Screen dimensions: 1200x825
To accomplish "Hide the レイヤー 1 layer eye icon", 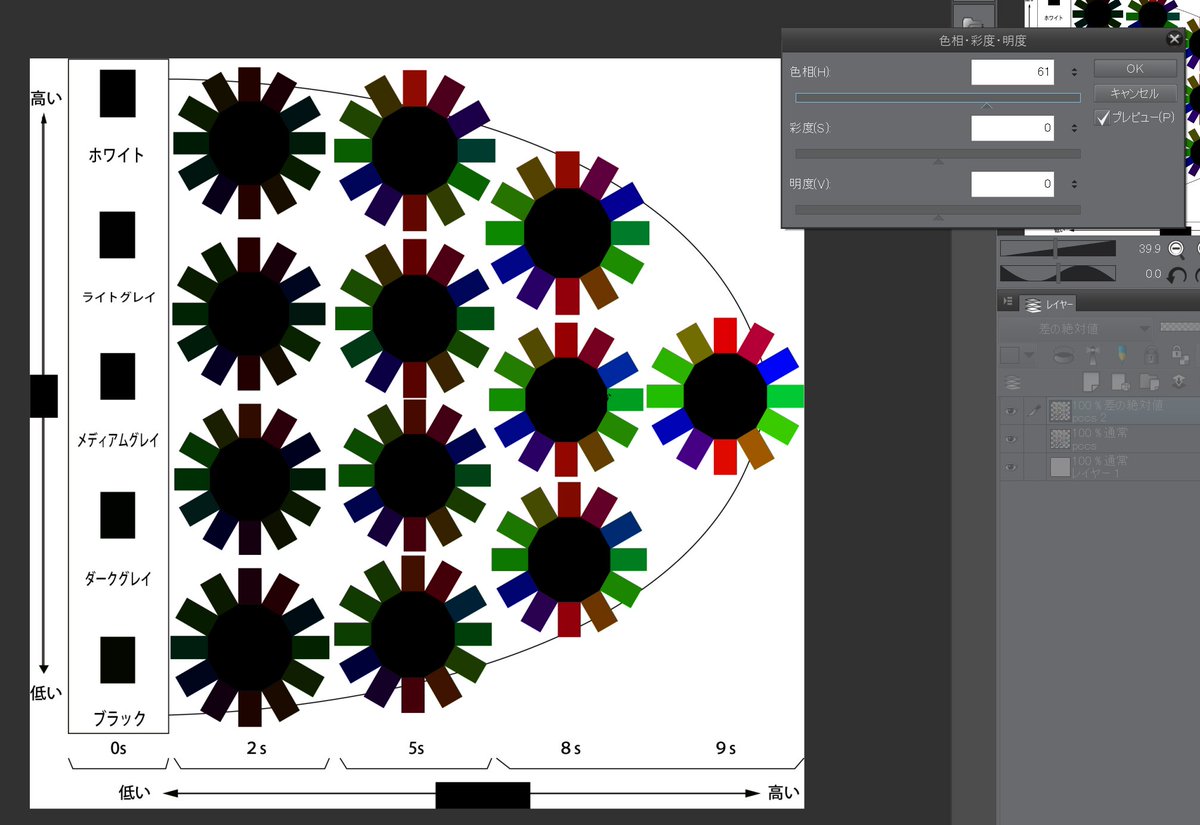I will [x=1011, y=467].
